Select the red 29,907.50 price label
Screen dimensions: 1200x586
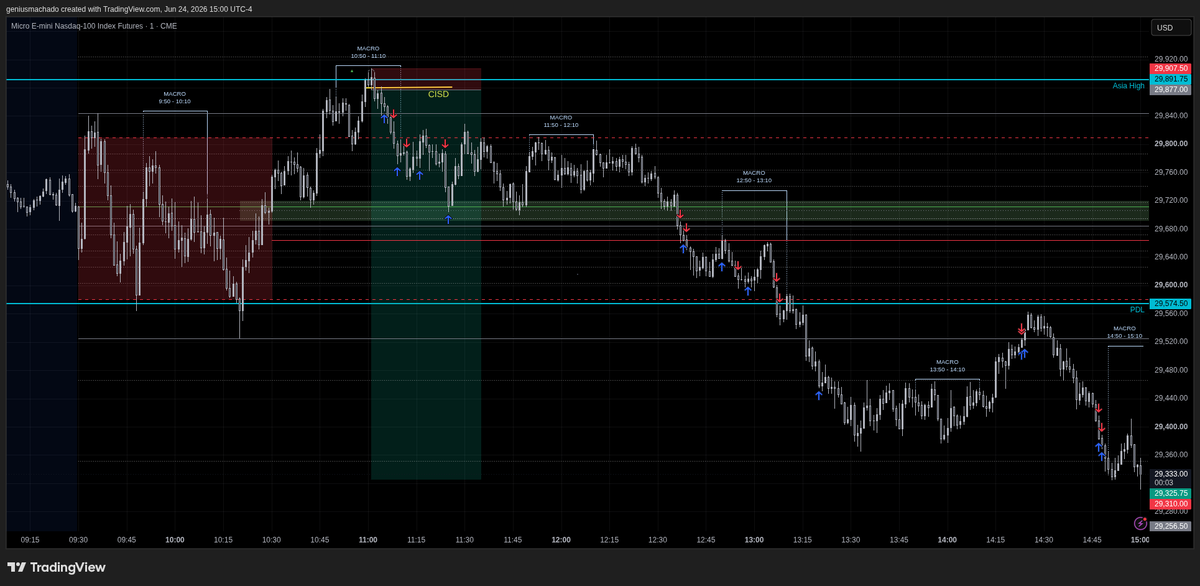pos(1171,67)
